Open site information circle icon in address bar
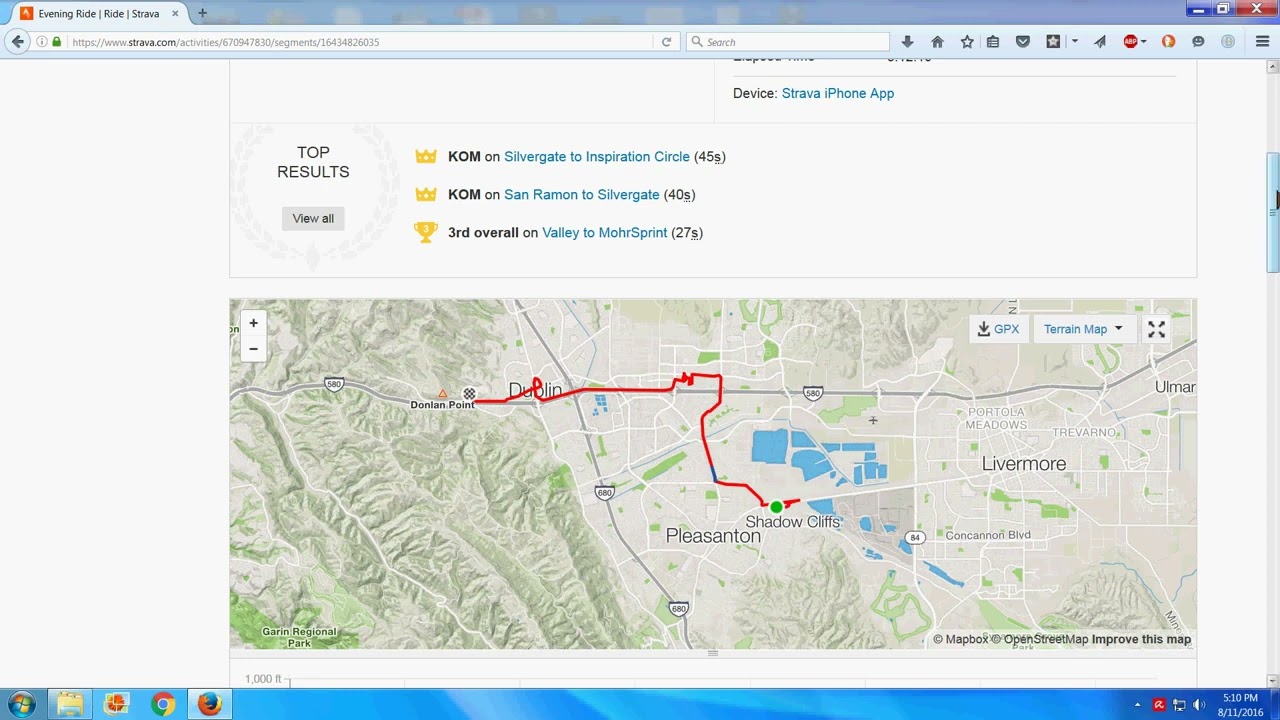 [42, 42]
